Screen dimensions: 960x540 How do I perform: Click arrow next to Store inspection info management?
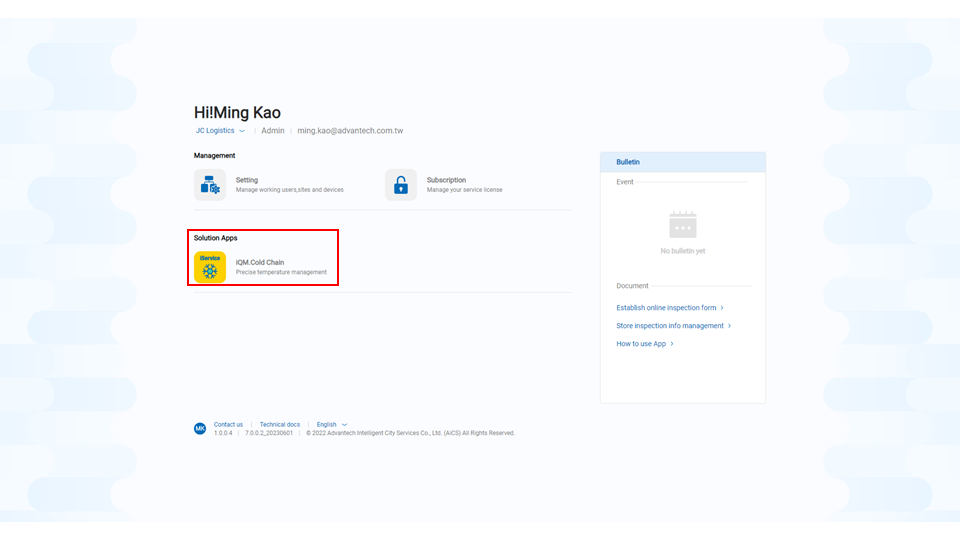(x=730, y=326)
